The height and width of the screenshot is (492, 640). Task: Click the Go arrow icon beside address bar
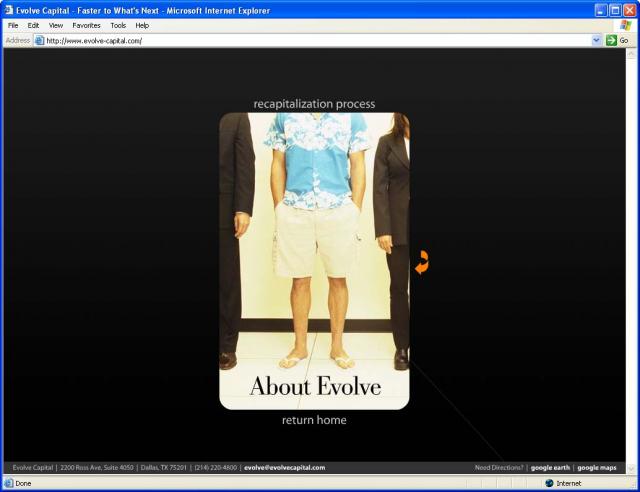[611, 40]
